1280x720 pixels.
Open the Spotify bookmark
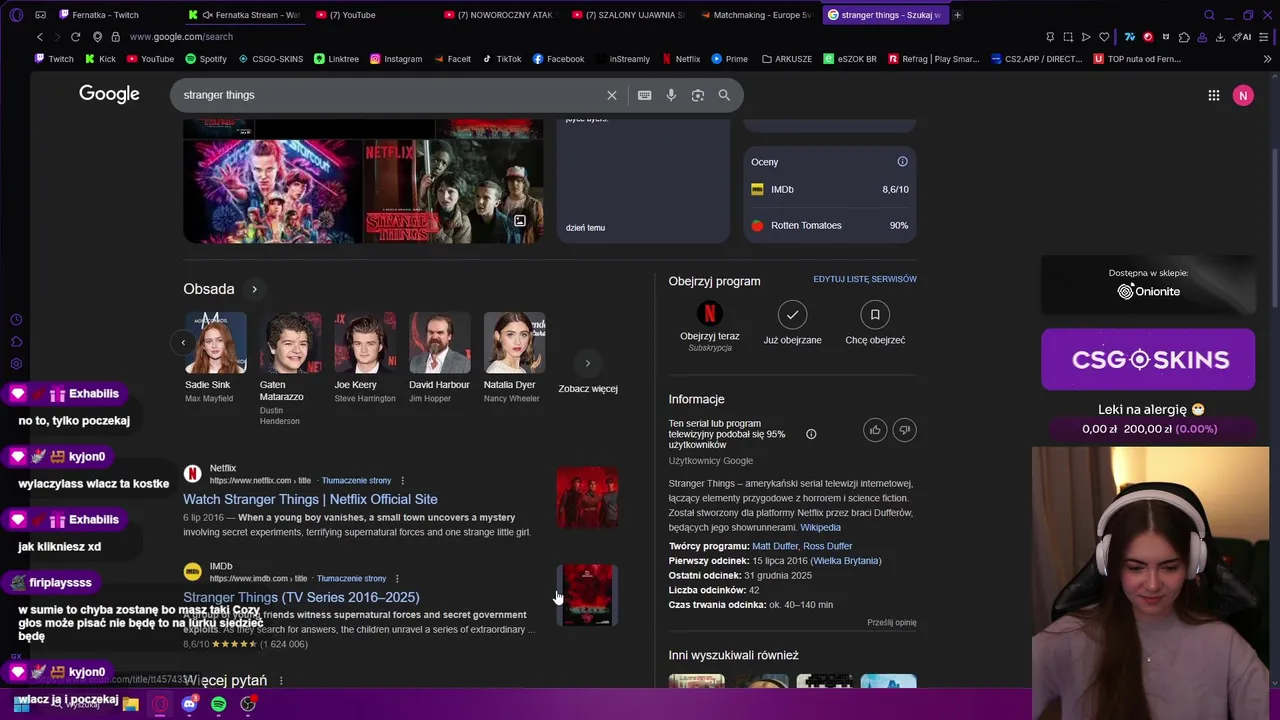tap(206, 59)
